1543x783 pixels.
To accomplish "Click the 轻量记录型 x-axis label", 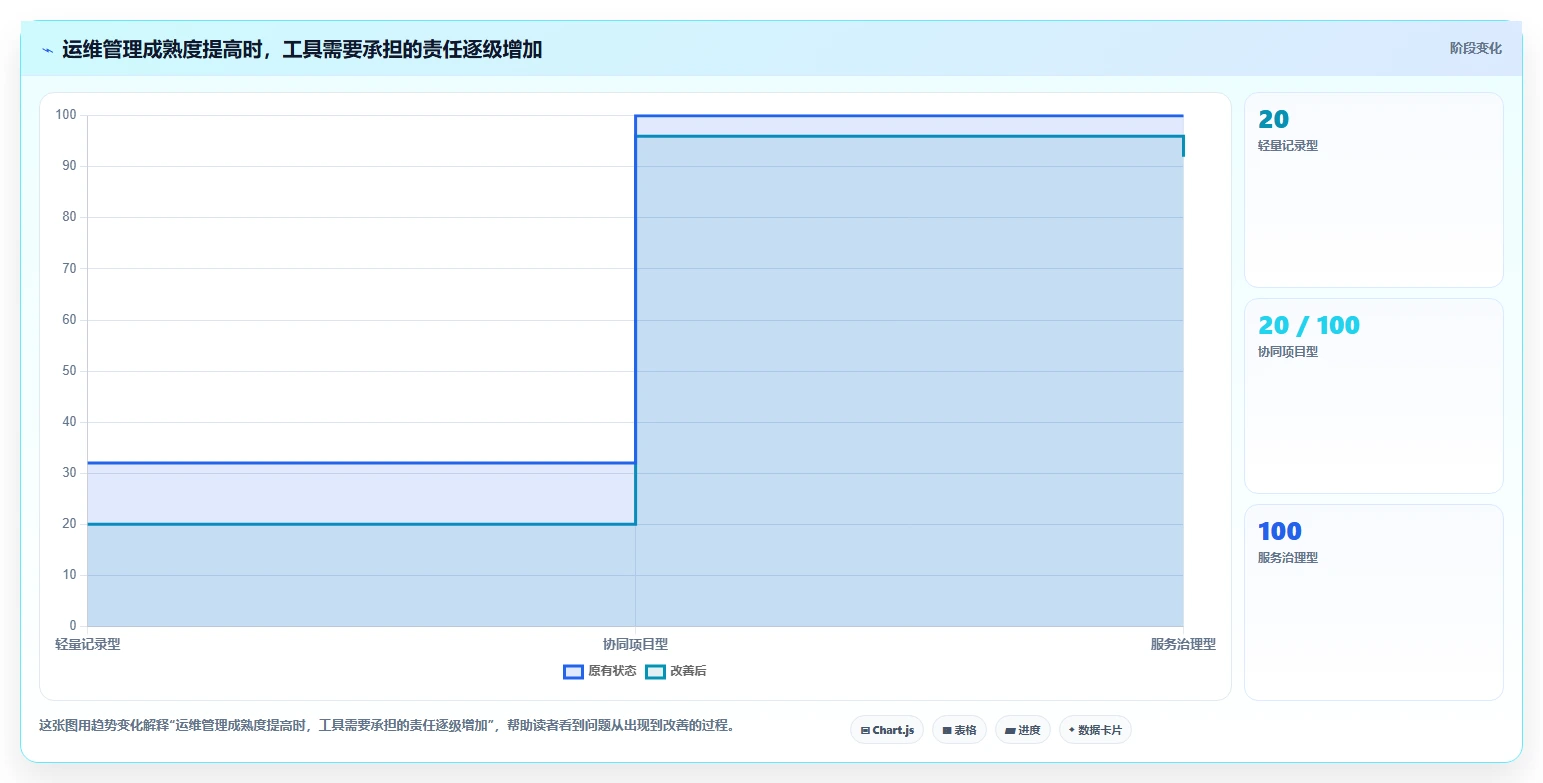I will [x=88, y=644].
